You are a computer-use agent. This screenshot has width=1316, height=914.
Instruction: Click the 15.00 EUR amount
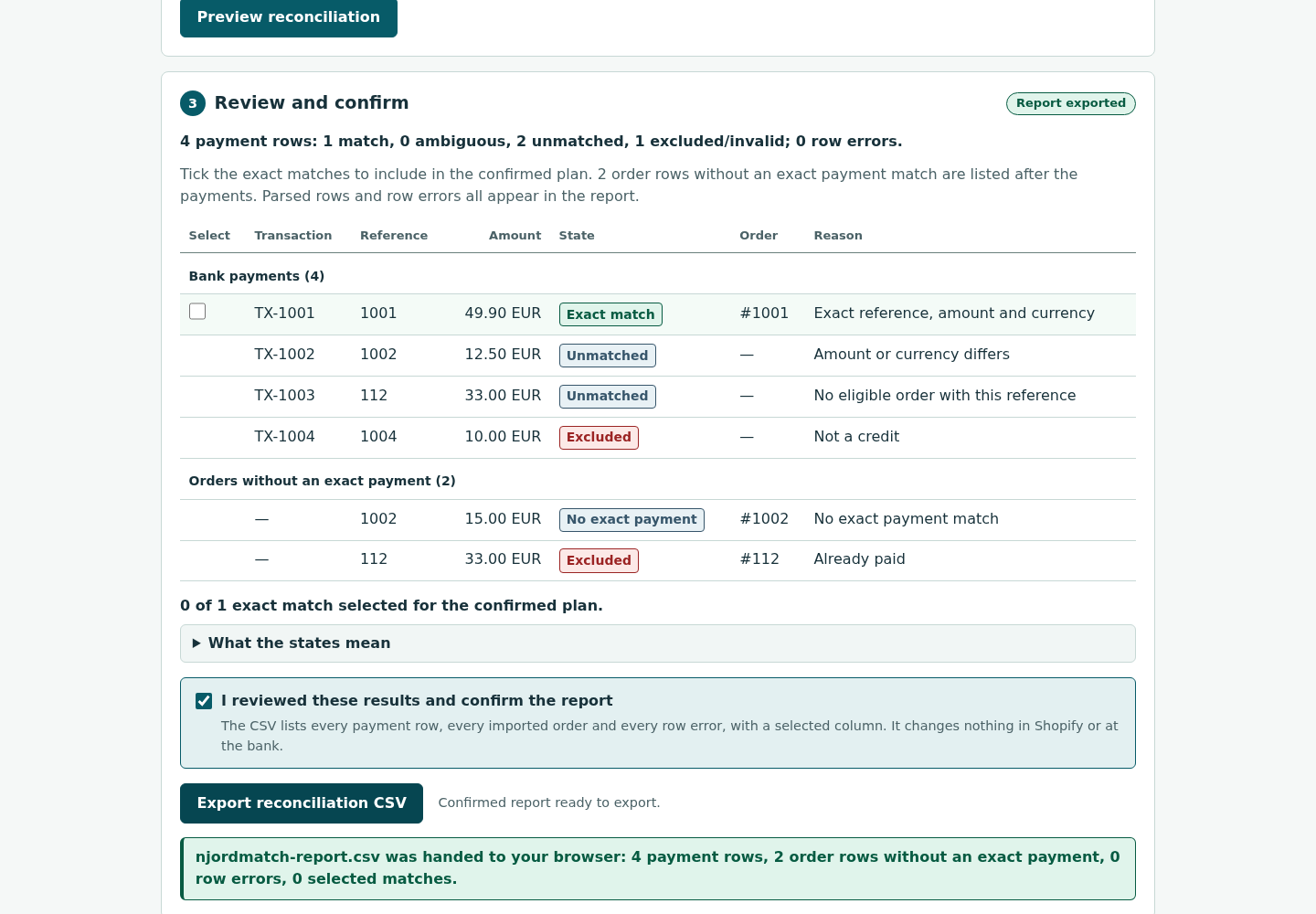(x=503, y=519)
